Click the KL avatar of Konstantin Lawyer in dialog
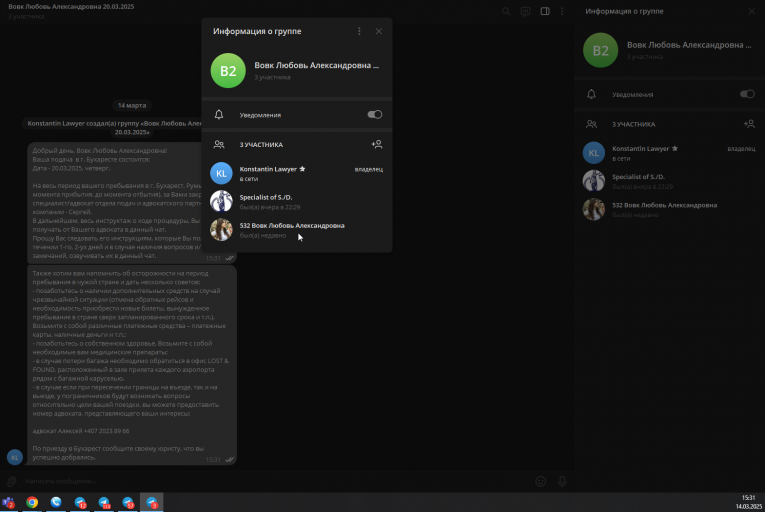 click(x=221, y=173)
